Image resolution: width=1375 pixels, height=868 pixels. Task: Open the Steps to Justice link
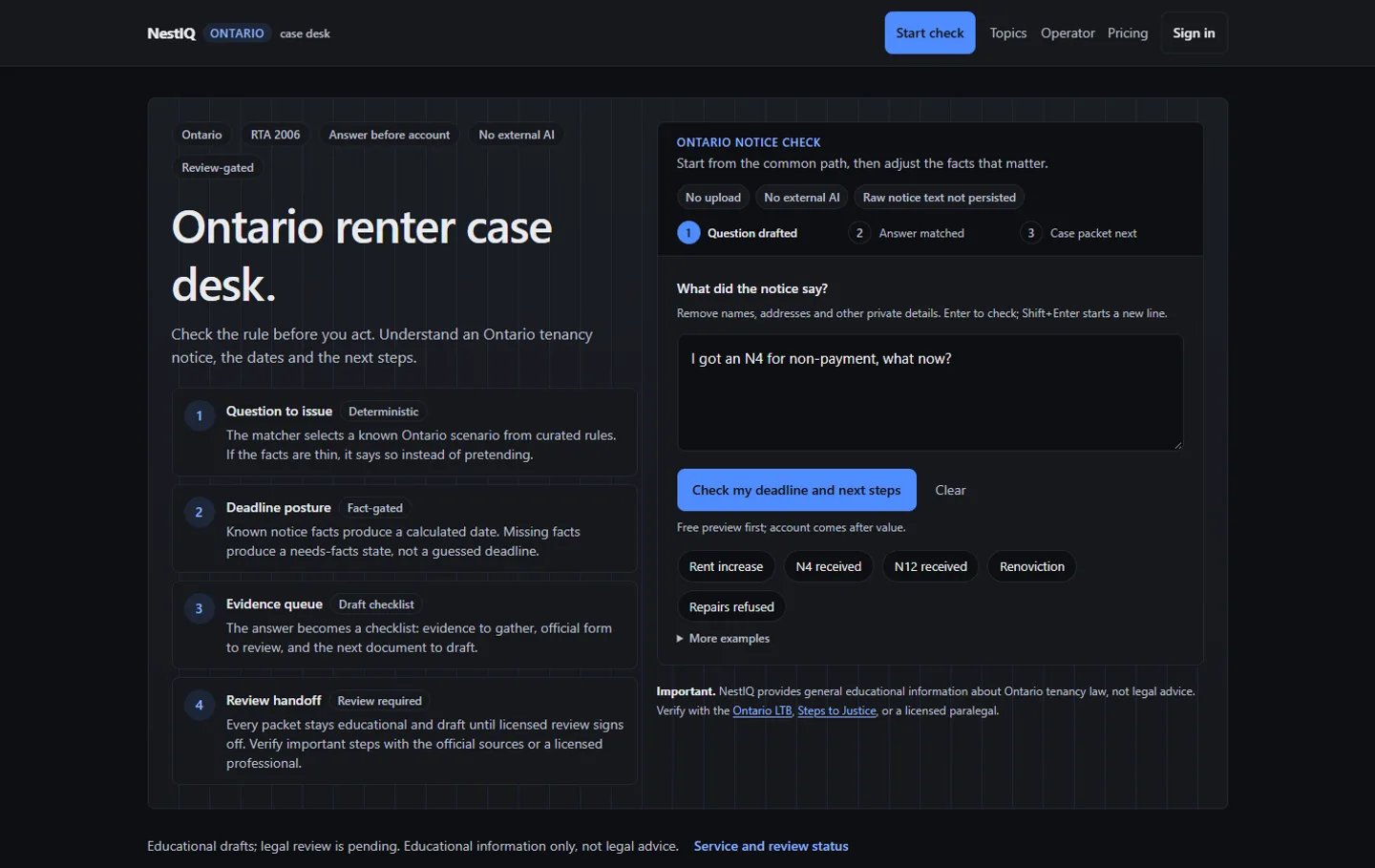(836, 710)
